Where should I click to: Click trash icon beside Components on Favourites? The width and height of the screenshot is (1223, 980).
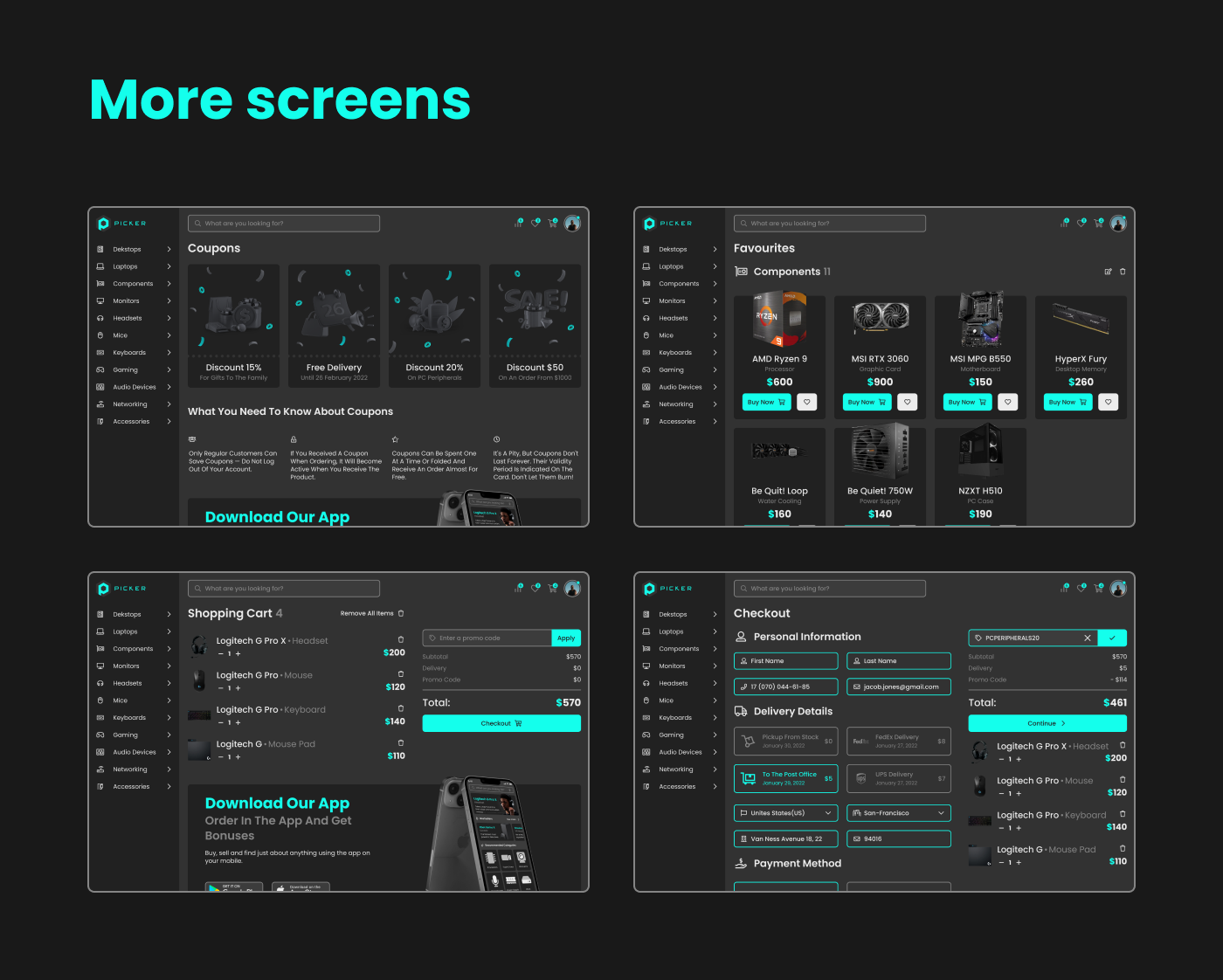pyautogui.click(x=1123, y=272)
